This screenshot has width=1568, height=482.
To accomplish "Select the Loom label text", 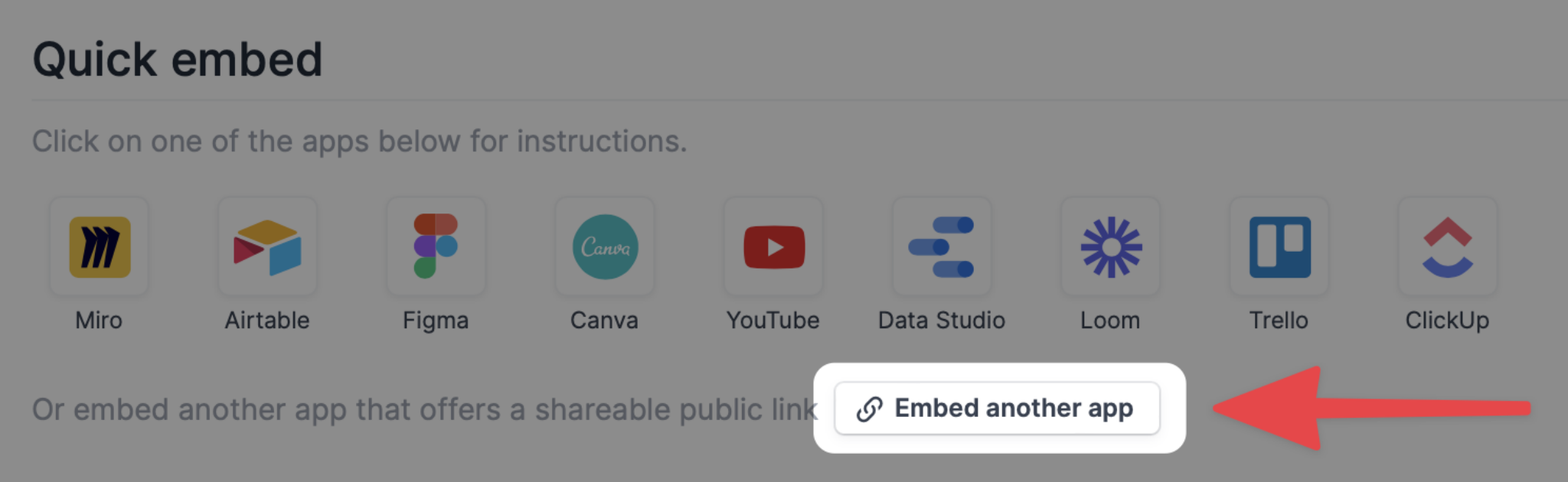I will (1110, 320).
